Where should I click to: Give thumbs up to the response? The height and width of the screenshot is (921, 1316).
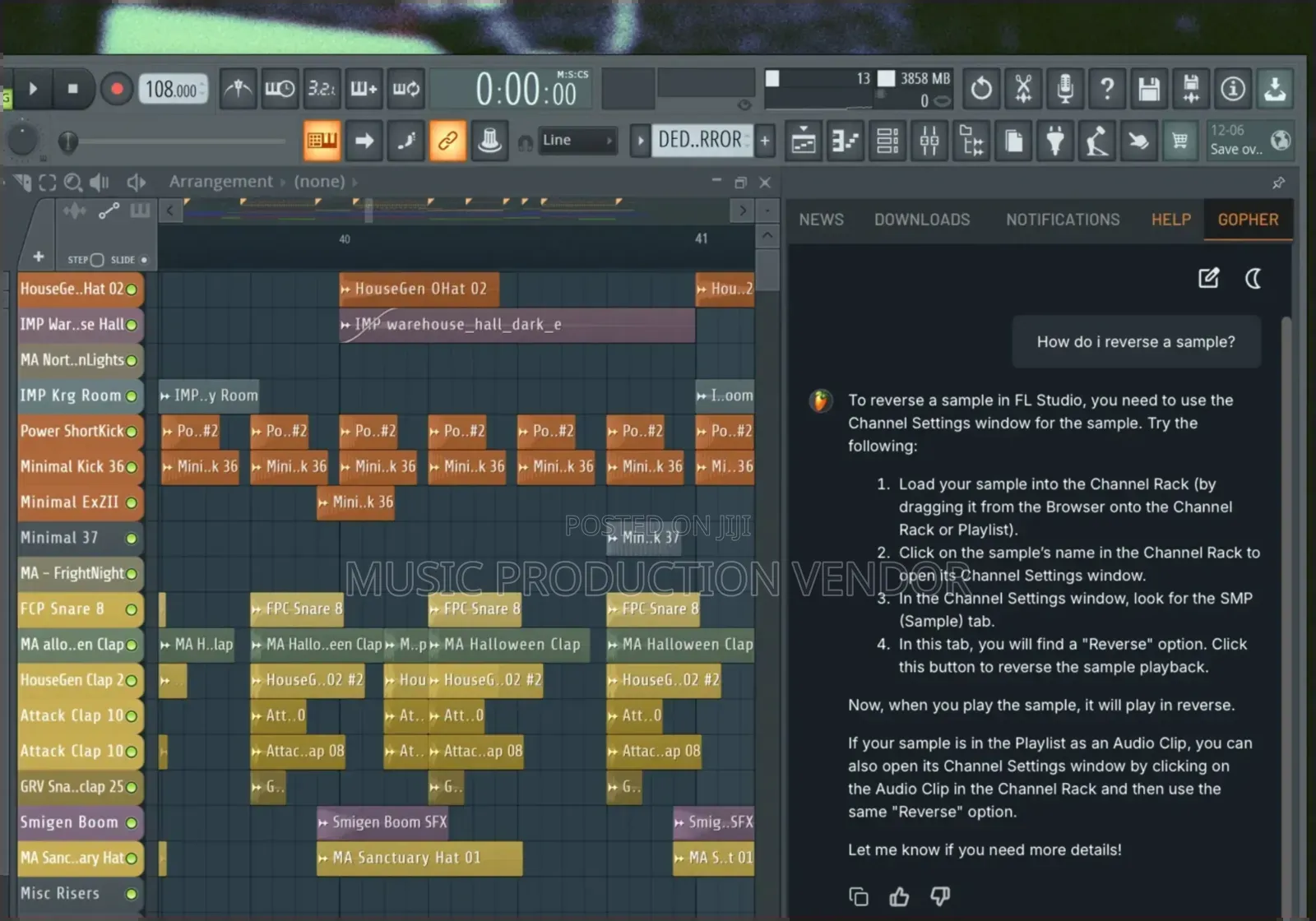point(899,896)
